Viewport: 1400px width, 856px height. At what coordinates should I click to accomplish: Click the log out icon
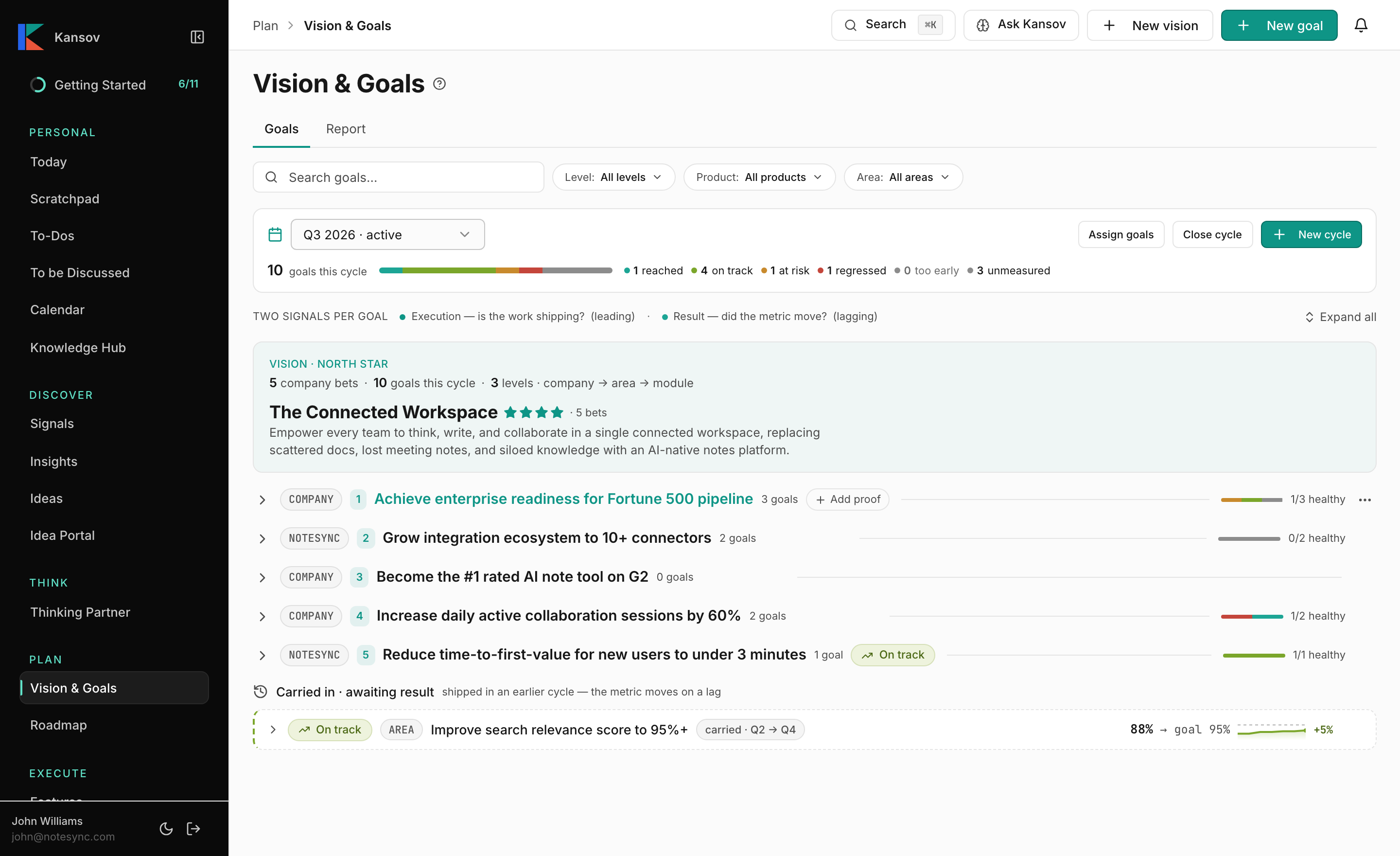coord(194,829)
